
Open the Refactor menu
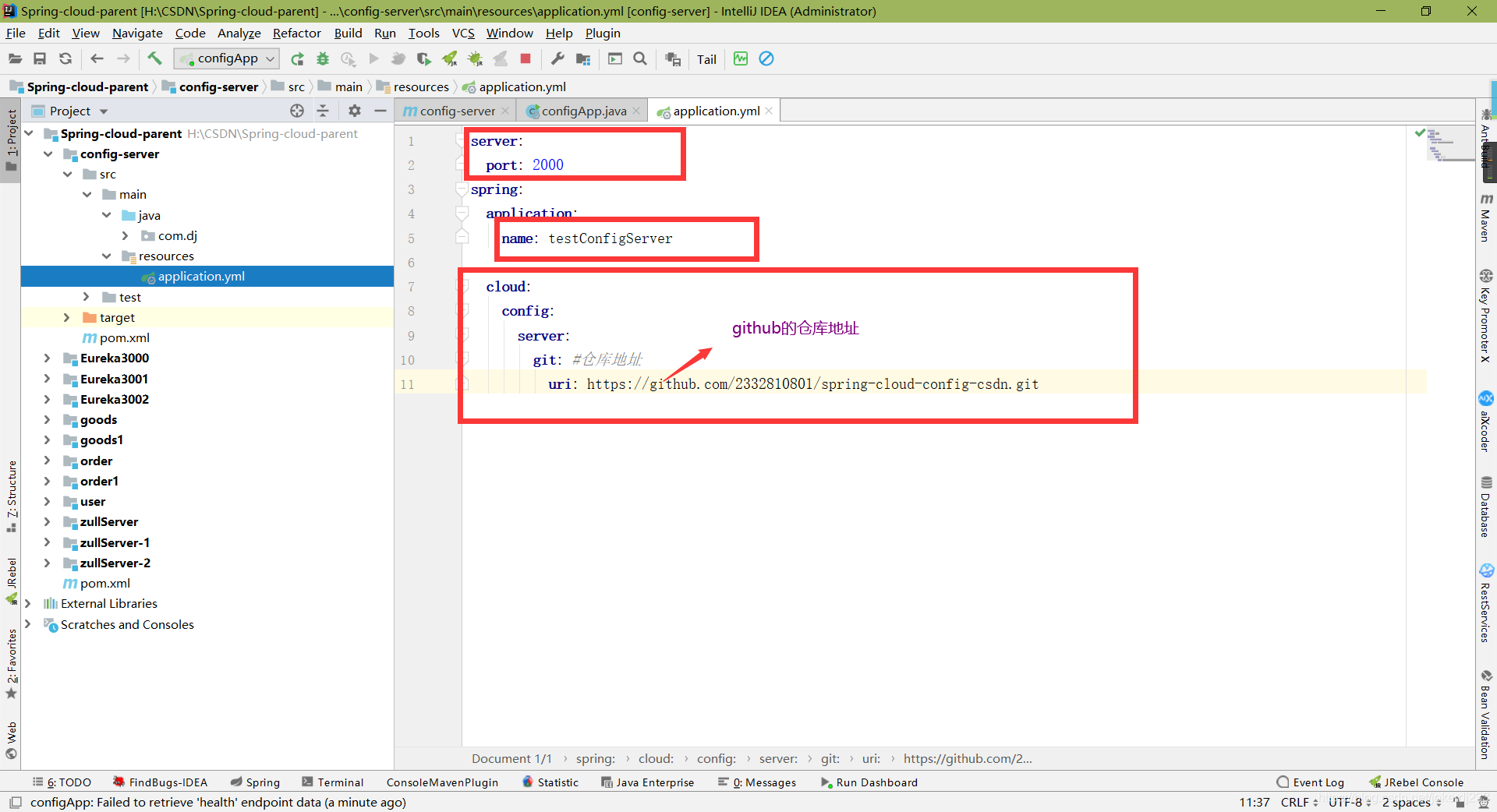point(296,33)
